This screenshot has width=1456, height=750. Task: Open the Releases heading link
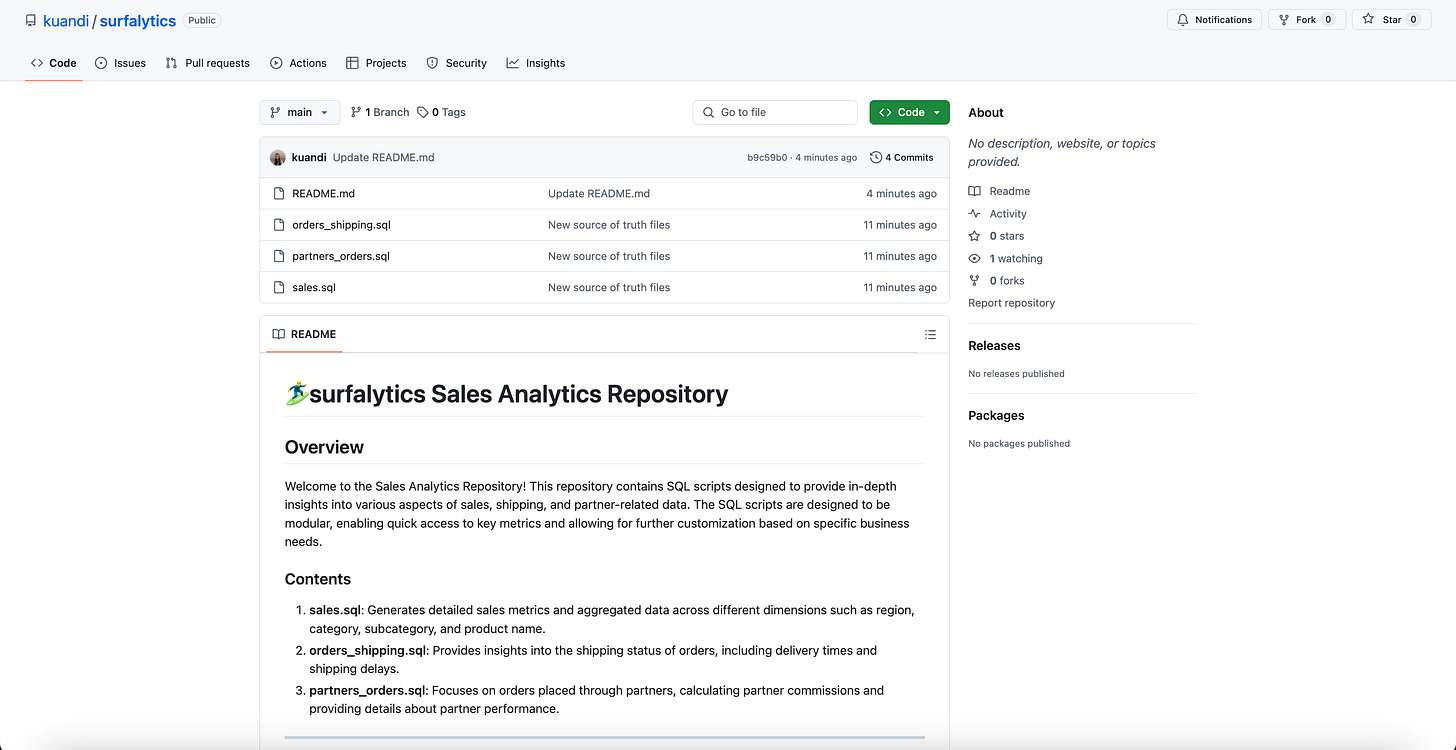point(994,346)
